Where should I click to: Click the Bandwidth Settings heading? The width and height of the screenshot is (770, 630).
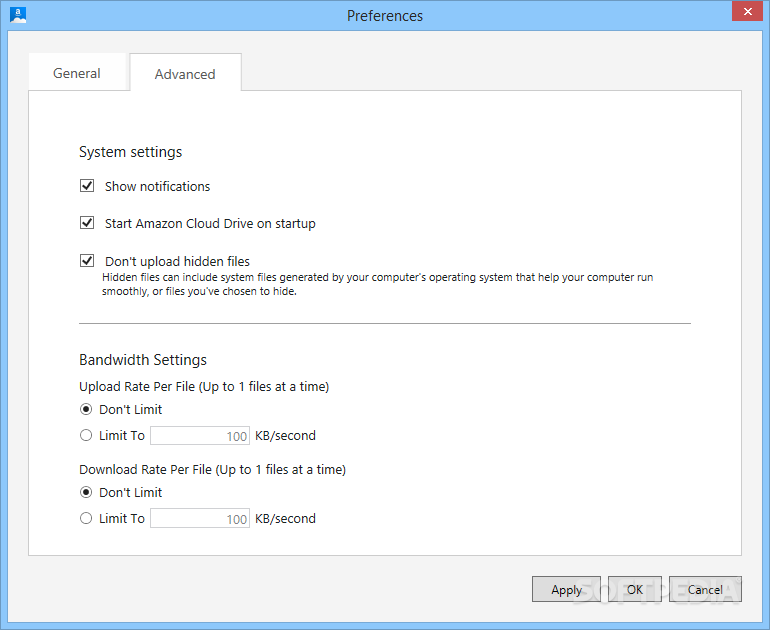click(x=143, y=360)
